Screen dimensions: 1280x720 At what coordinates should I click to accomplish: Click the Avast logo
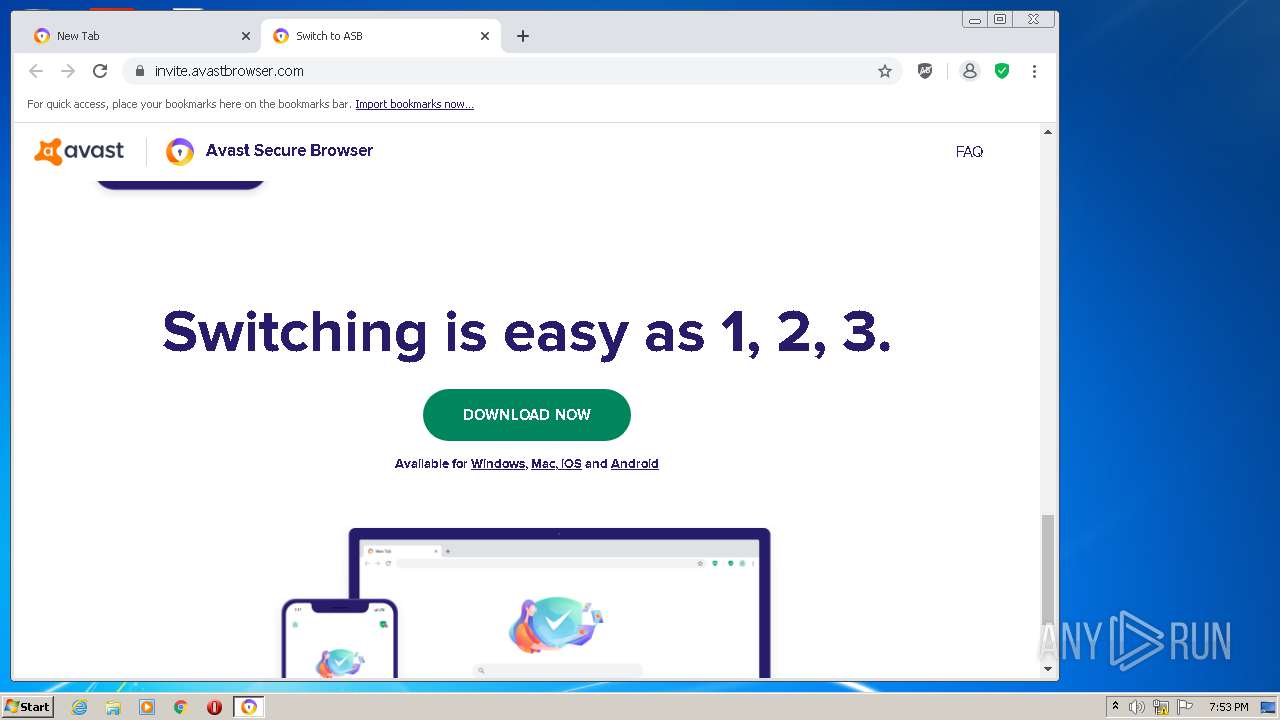(79, 151)
